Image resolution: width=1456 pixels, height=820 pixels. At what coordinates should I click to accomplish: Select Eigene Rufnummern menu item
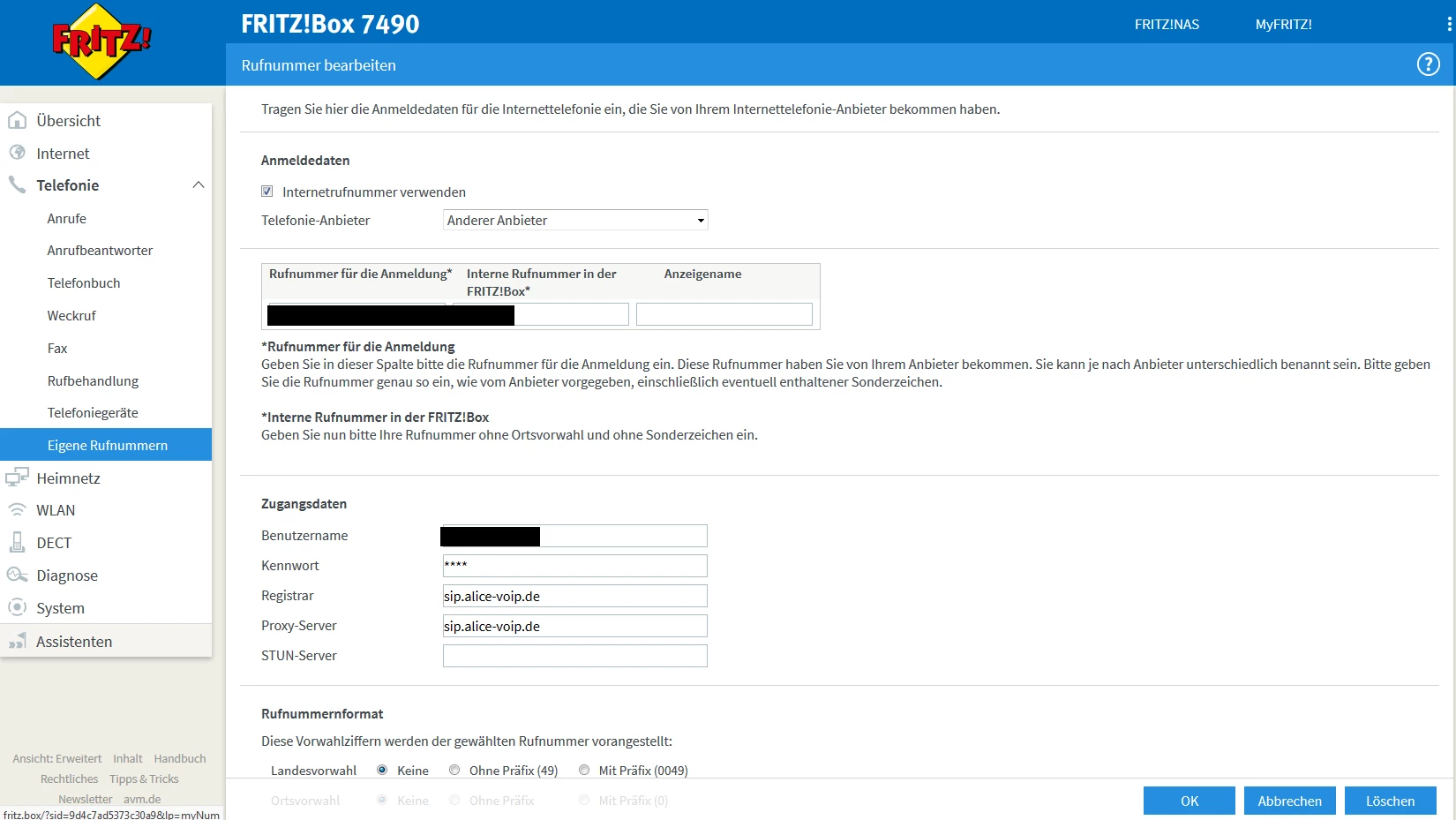[x=106, y=445]
